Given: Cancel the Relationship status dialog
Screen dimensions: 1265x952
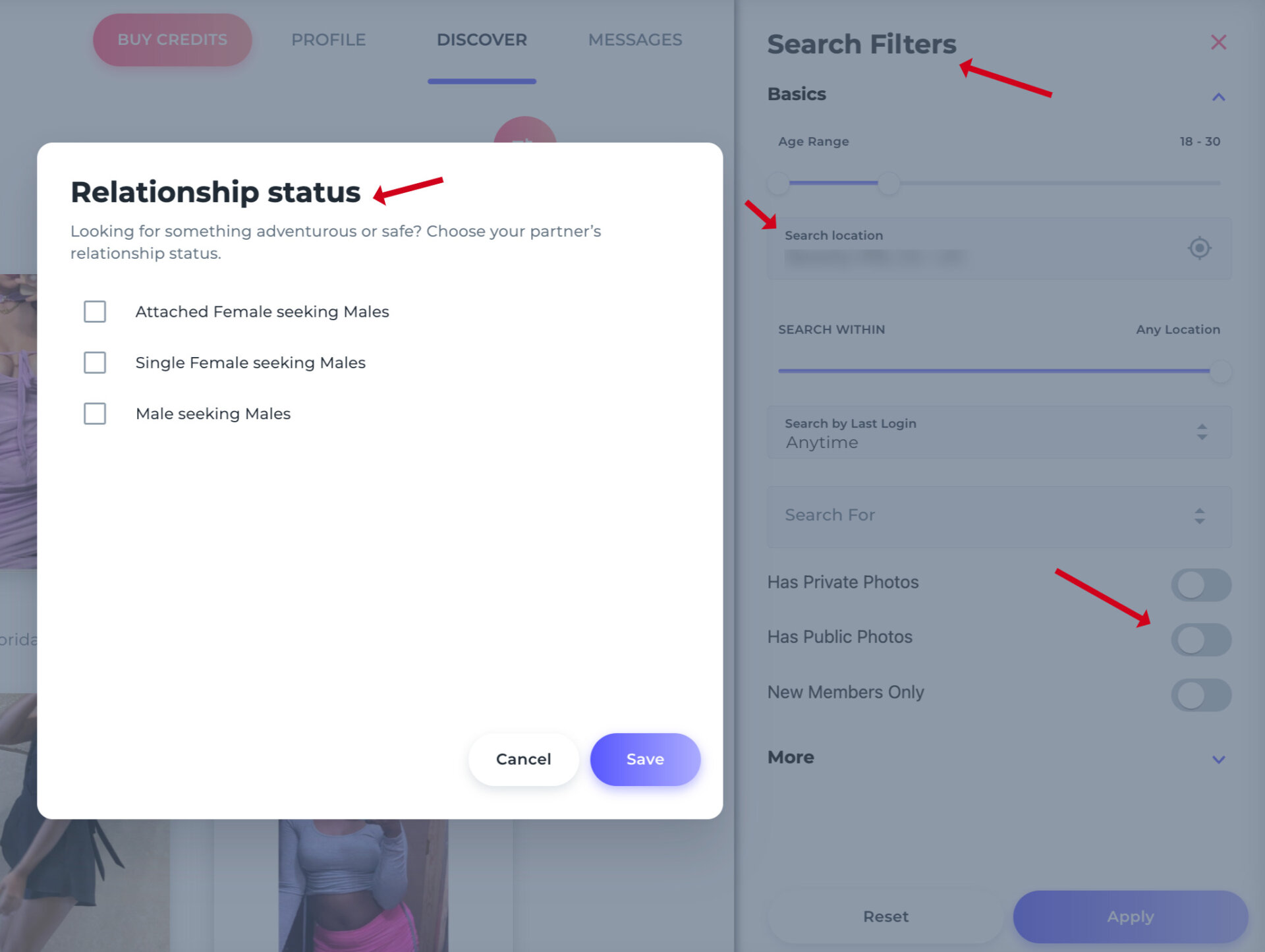Looking at the screenshot, I should [523, 759].
